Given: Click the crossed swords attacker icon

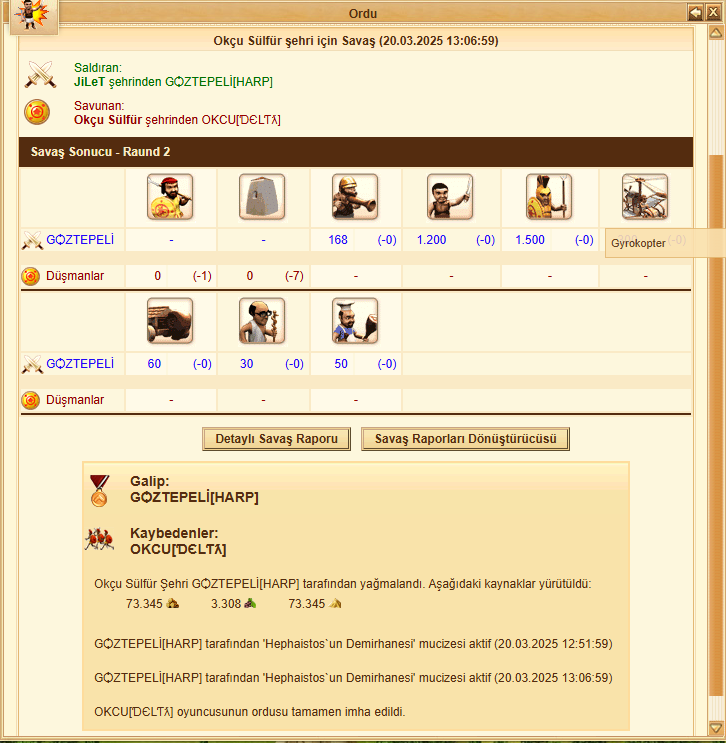Looking at the screenshot, I should [x=40, y=74].
